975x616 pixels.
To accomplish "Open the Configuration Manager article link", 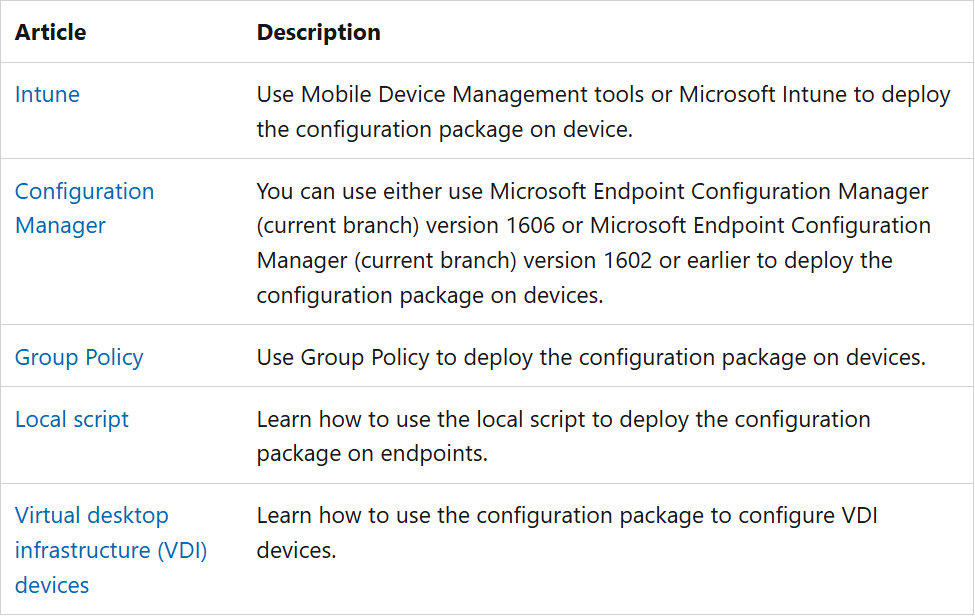I will click(x=85, y=208).
